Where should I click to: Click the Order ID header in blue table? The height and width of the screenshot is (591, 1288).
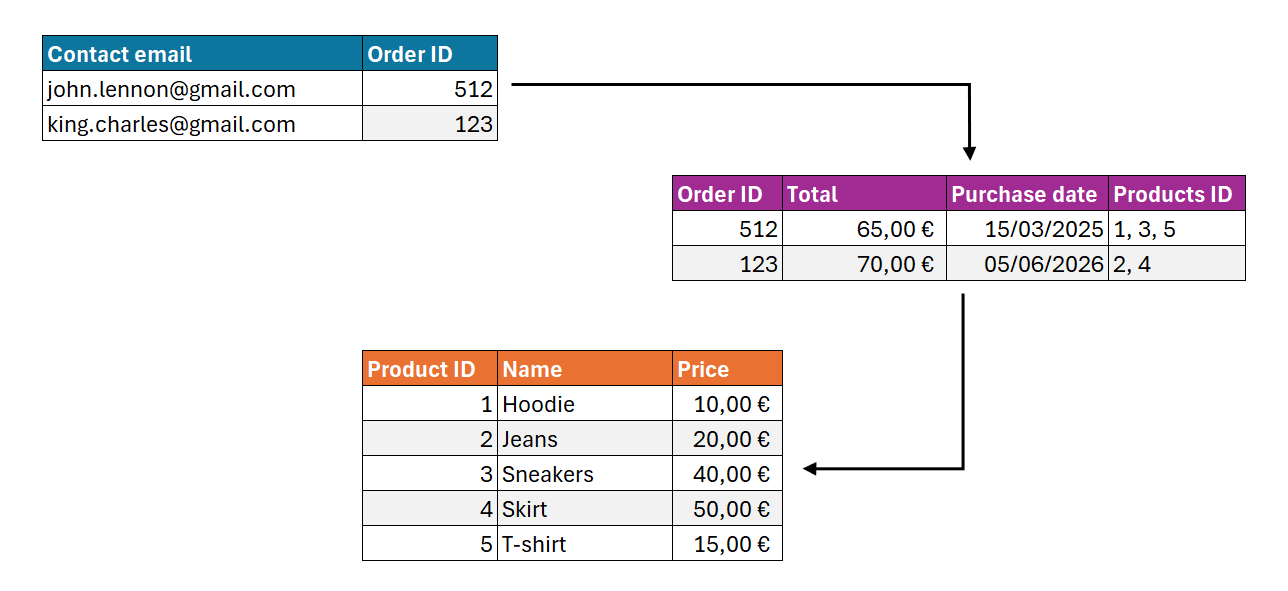point(429,54)
